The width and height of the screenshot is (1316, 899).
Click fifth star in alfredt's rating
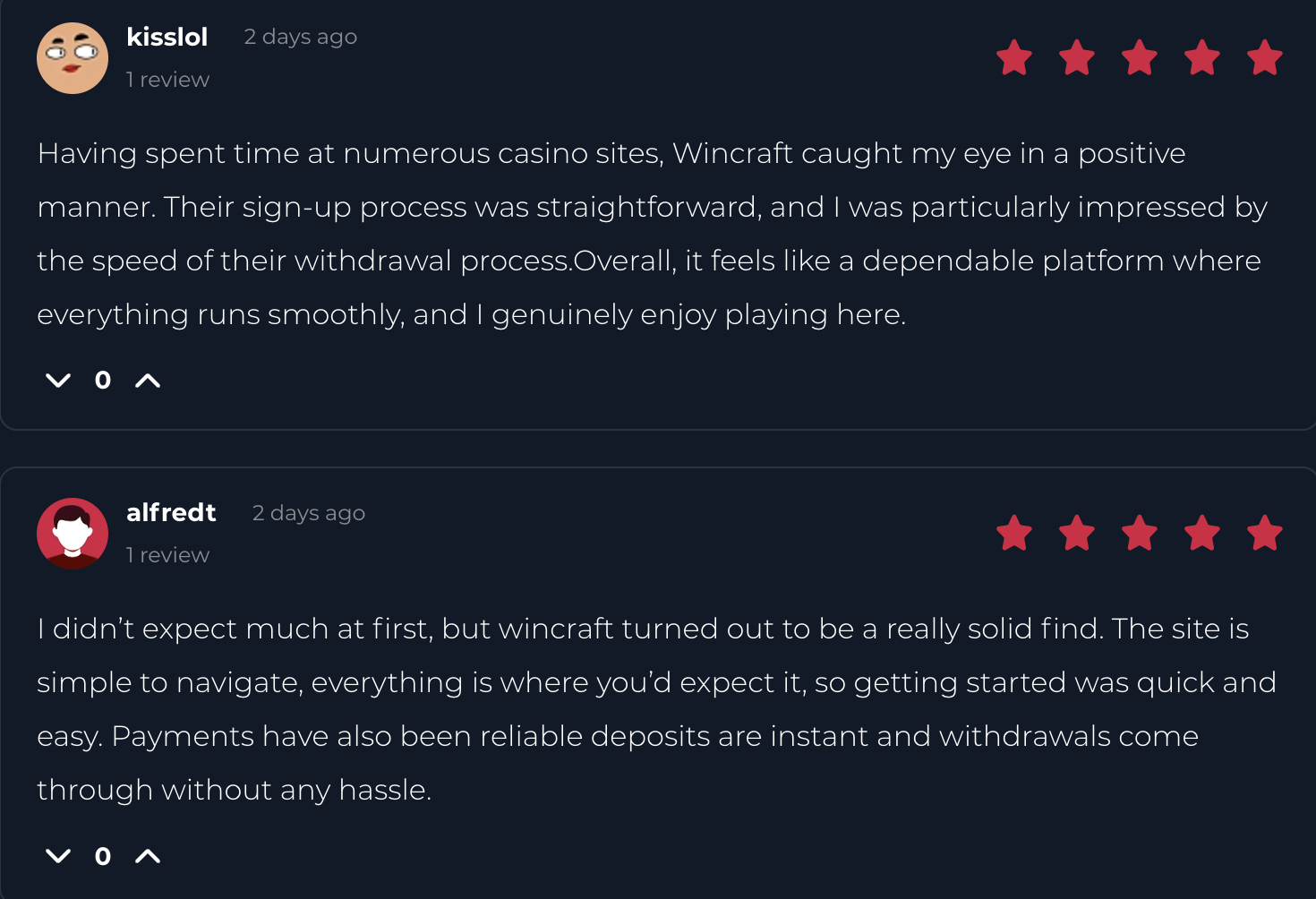(x=1265, y=534)
